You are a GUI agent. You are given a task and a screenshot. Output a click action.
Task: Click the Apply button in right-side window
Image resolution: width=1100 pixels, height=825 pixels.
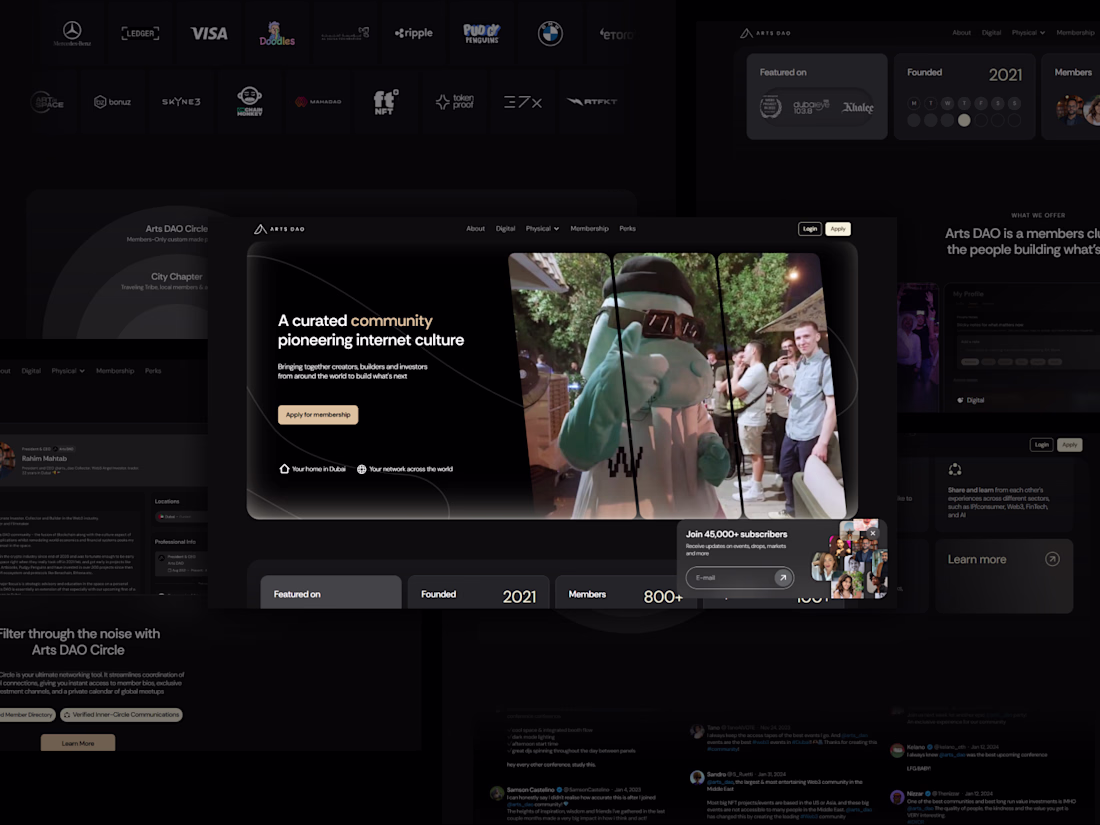pos(1069,445)
